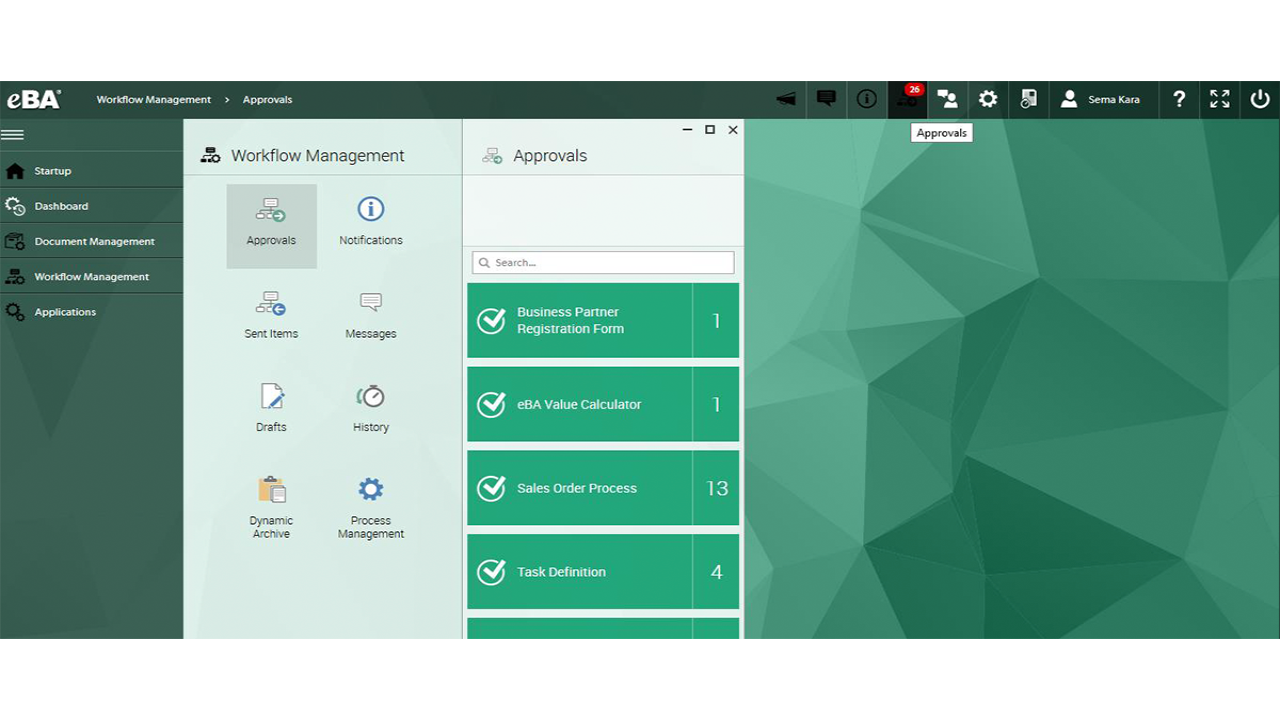The width and height of the screenshot is (1280, 720).
Task: Open the Process Management tile
Action: 371,507
